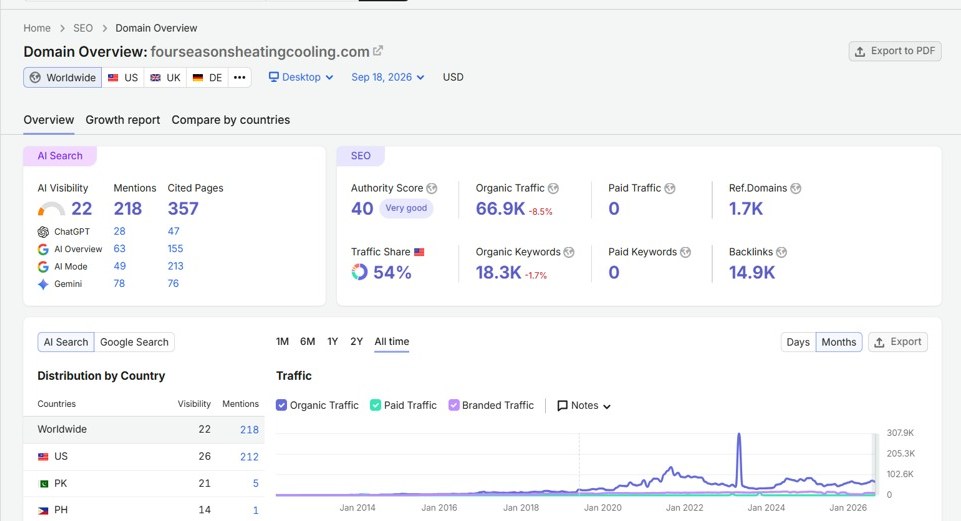Screen dimensions: 961x521
Task: Open the USD currency selector
Action: tap(453, 77)
